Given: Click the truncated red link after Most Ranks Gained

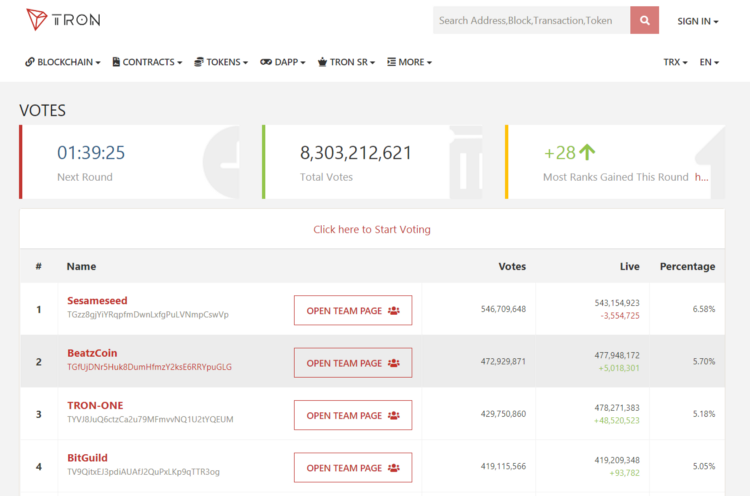Looking at the screenshot, I should [x=701, y=177].
